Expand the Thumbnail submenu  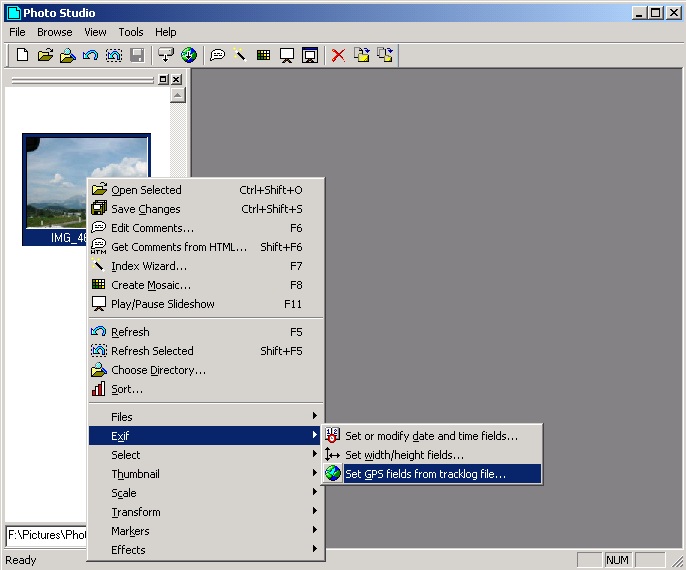206,474
